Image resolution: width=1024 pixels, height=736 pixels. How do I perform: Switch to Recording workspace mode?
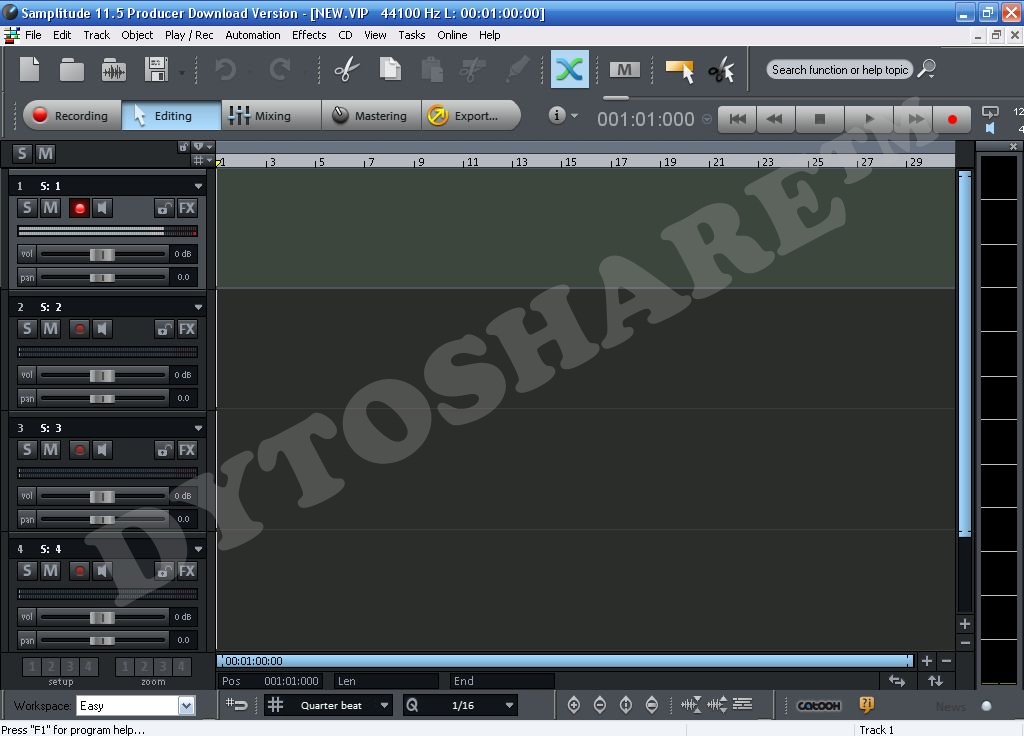72,116
